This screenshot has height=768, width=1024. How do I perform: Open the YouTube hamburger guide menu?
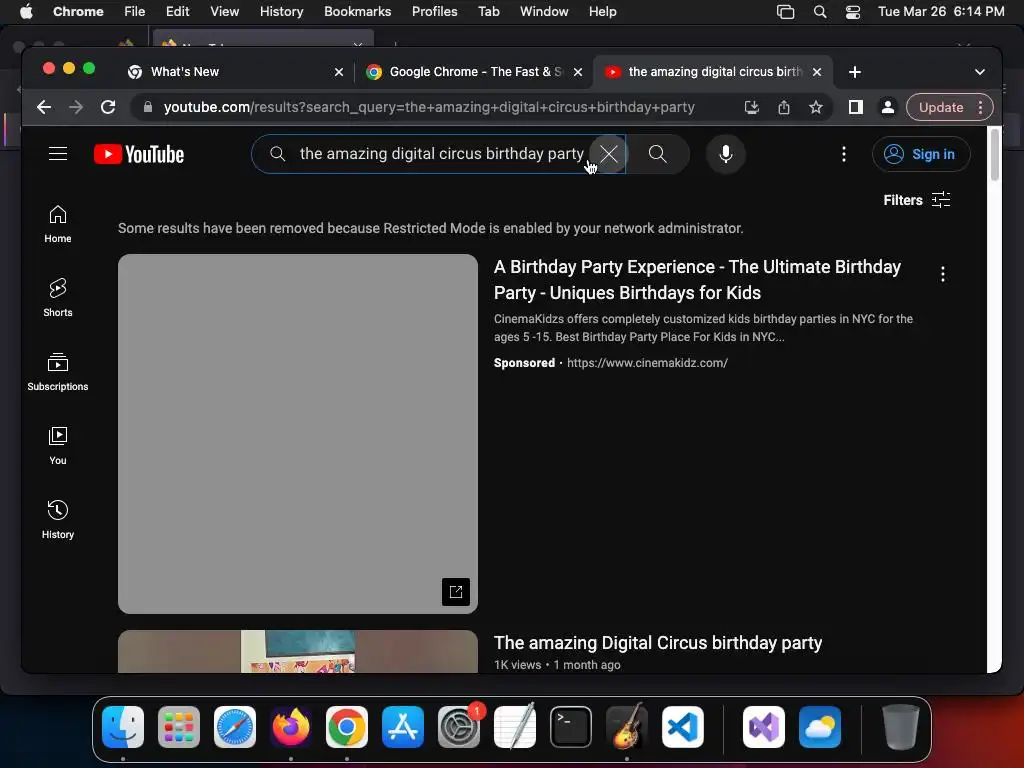(x=57, y=153)
